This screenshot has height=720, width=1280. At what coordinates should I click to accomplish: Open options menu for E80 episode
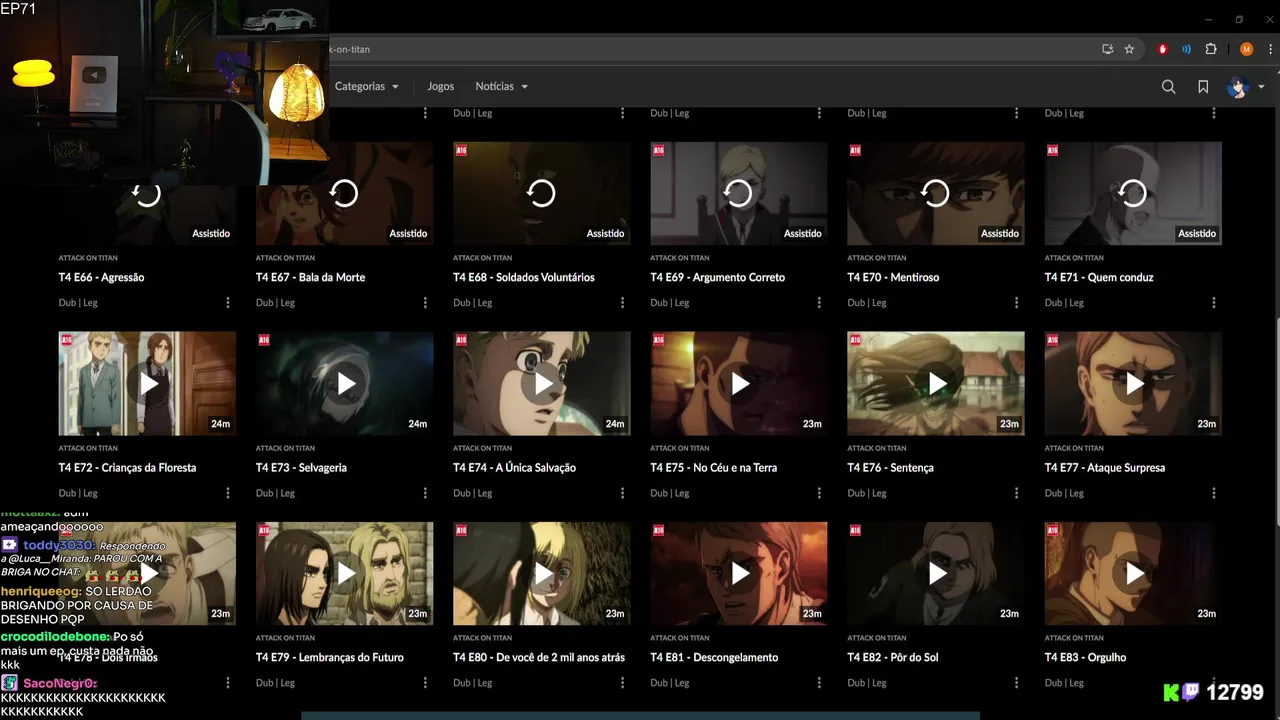[x=622, y=683]
